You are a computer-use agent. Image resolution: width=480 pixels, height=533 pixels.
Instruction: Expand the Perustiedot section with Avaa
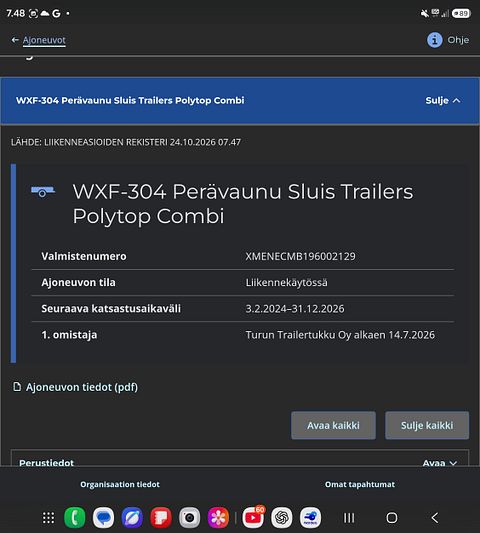pyautogui.click(x=439, y=463)
